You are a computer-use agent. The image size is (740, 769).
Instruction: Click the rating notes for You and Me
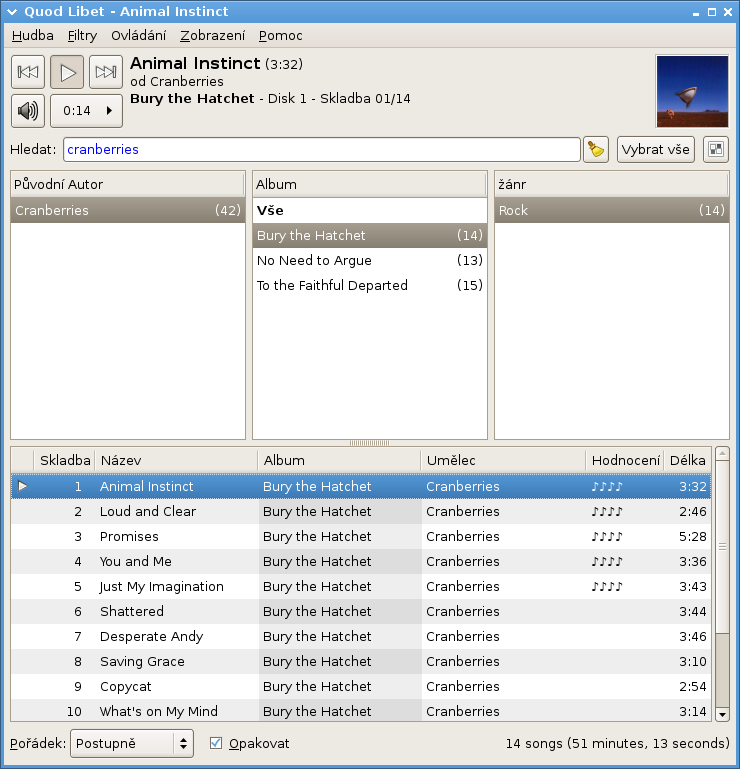tap(607, 562)
